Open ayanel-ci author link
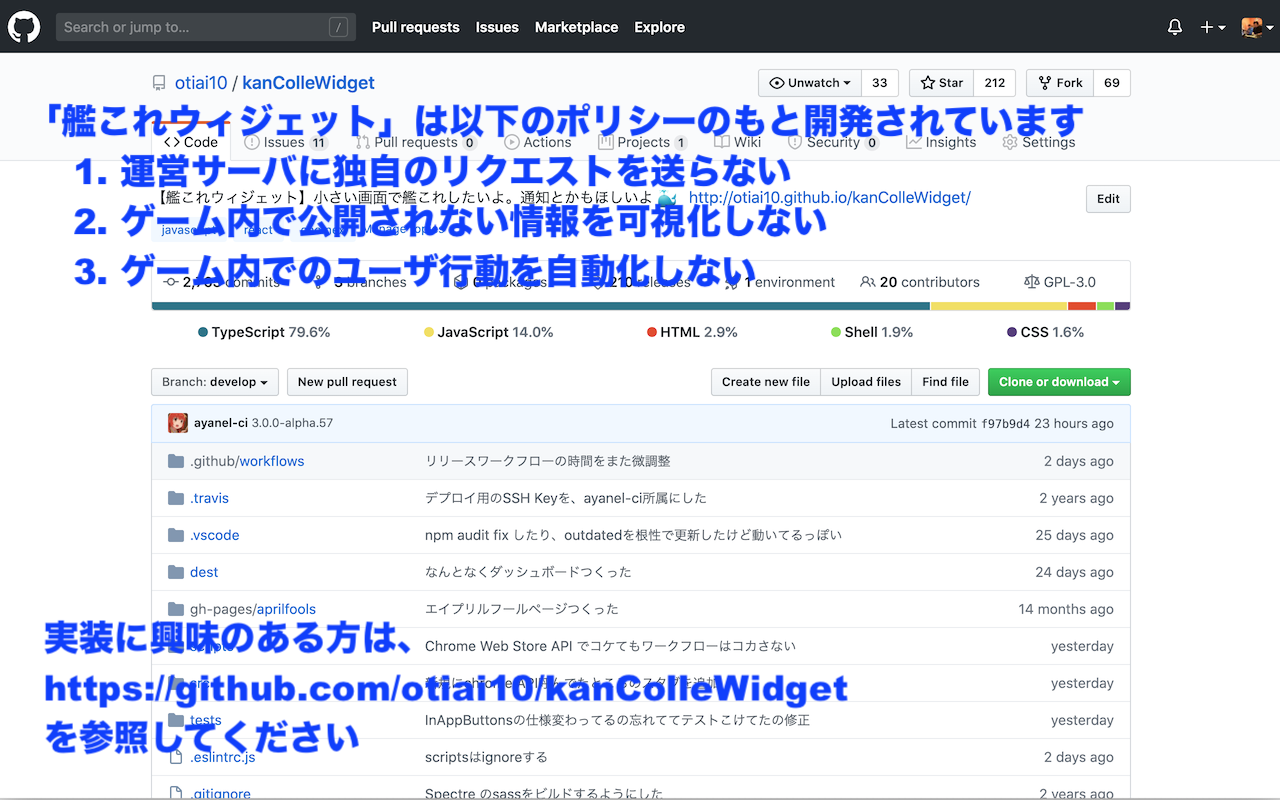1280x800 pixels. coord(221,423)
